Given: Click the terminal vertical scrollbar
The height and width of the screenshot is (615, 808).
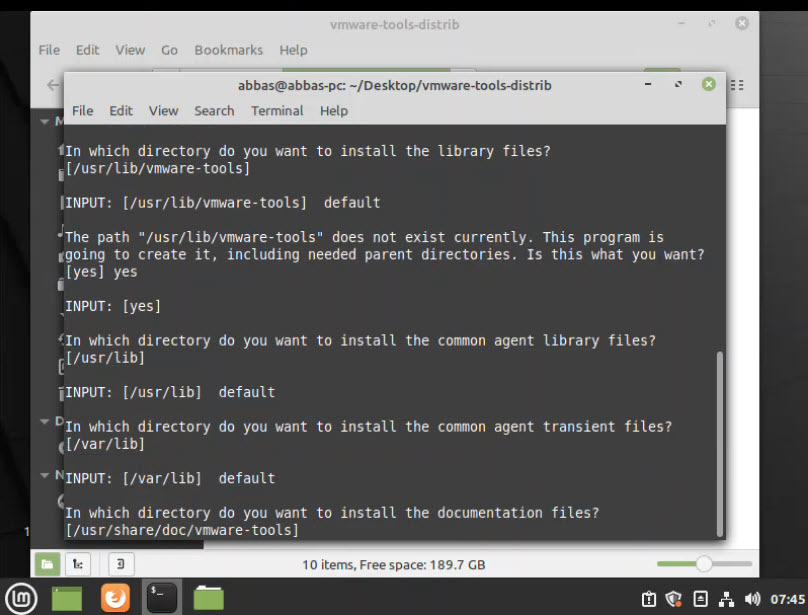Looking at the screenshot, I should click(x=719, y=444).
